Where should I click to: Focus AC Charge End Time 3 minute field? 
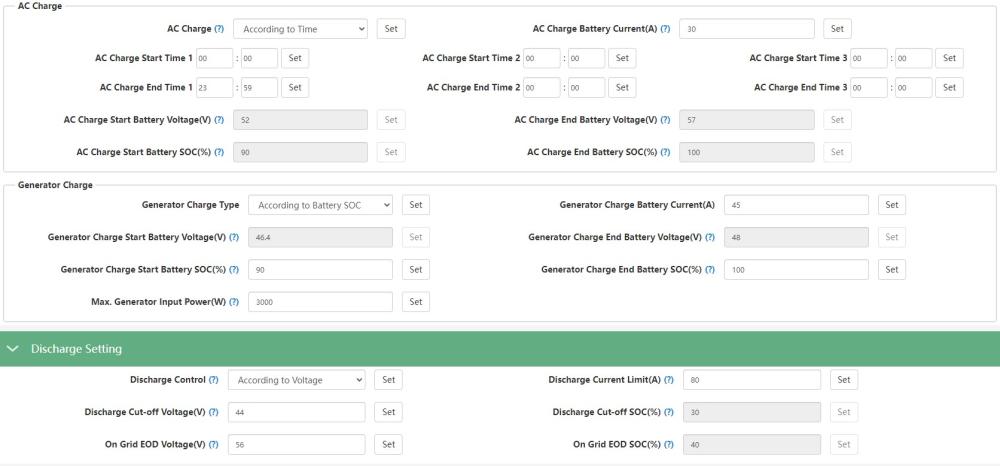coord(914,87)
